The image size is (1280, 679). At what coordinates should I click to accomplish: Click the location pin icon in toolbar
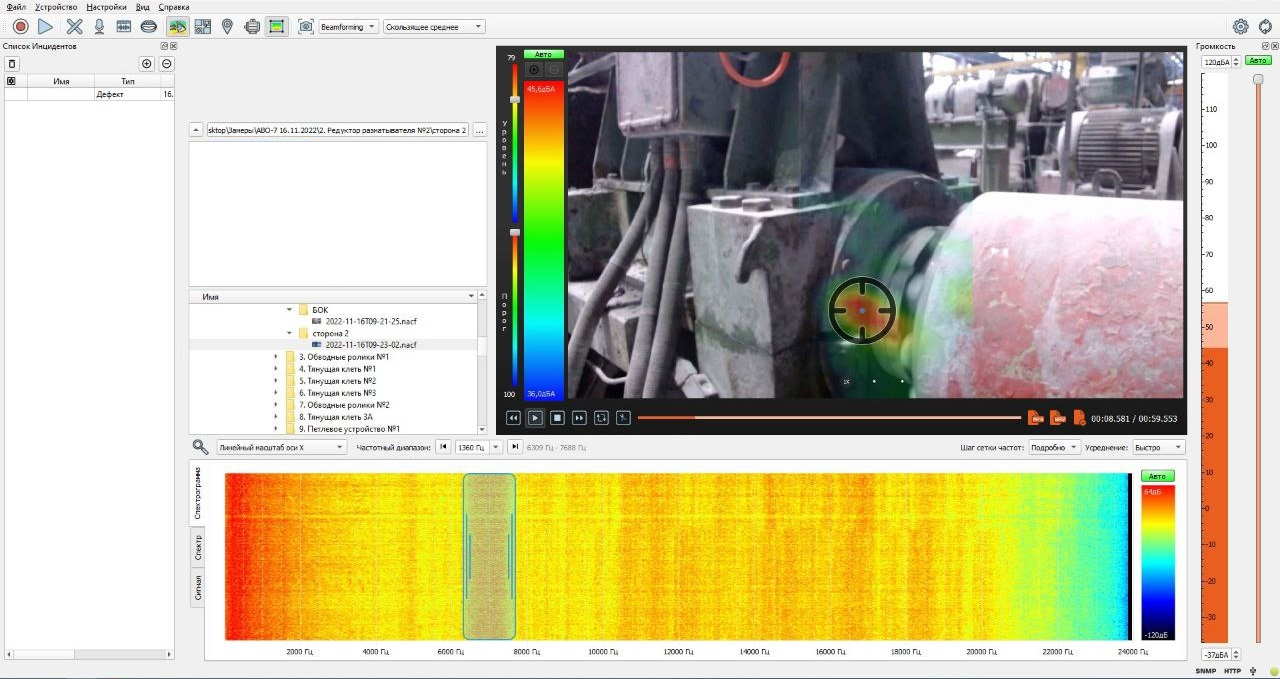click(x=227, y=27)
